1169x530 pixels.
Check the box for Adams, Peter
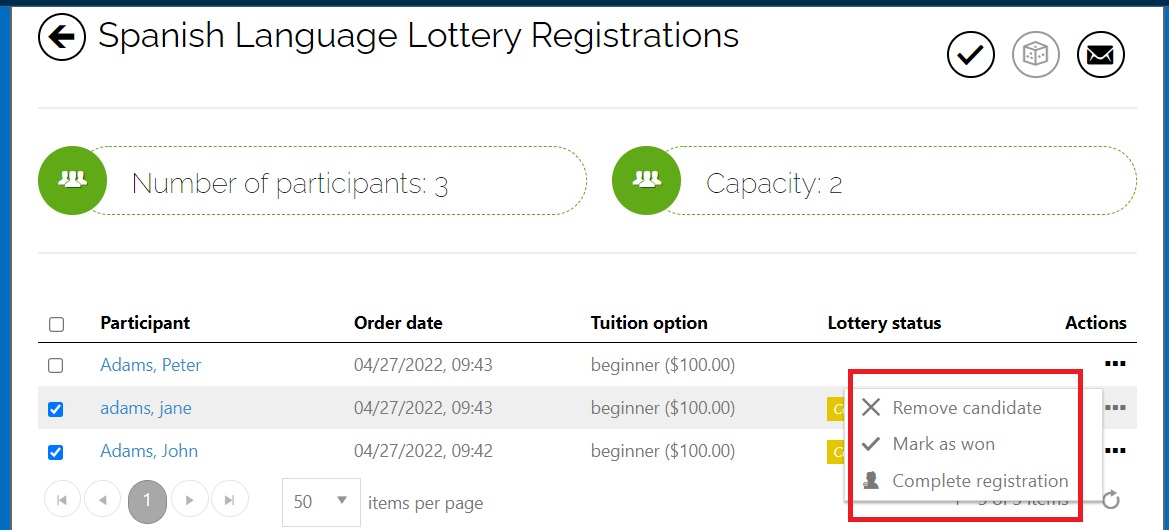pyautogui.click(x=56, y=366)
